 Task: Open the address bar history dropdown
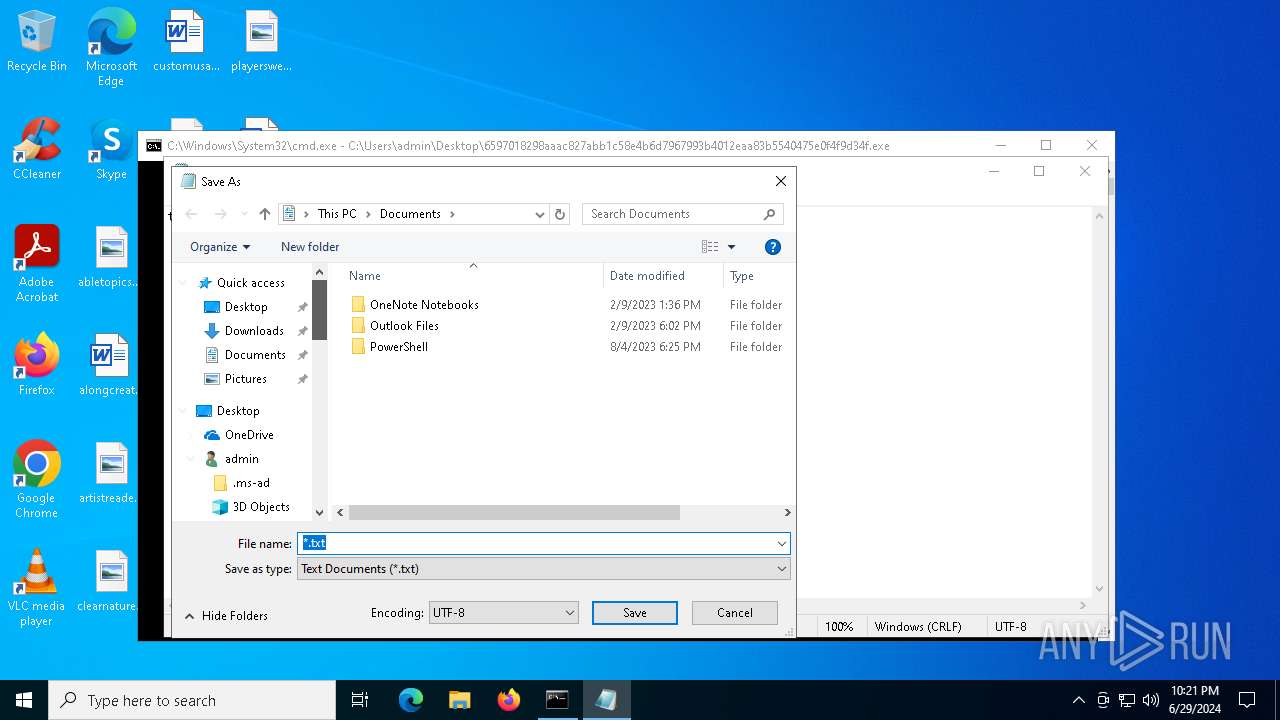pyautogui.click(x=540, y=214)
